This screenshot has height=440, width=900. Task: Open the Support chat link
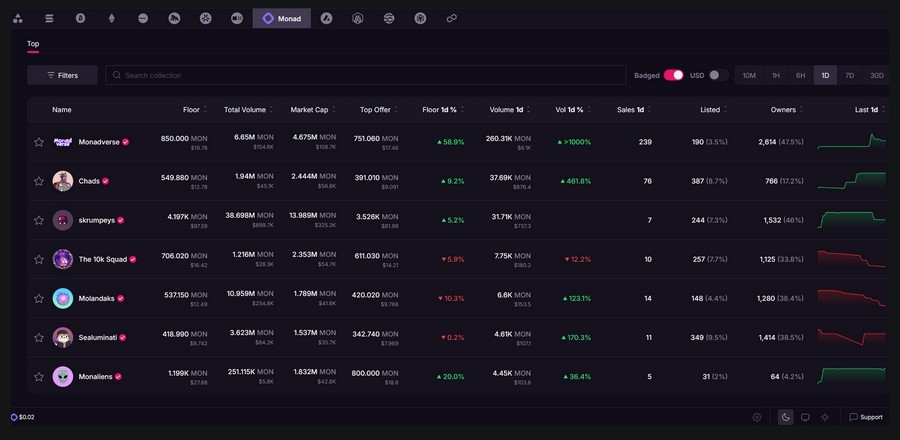866,417
